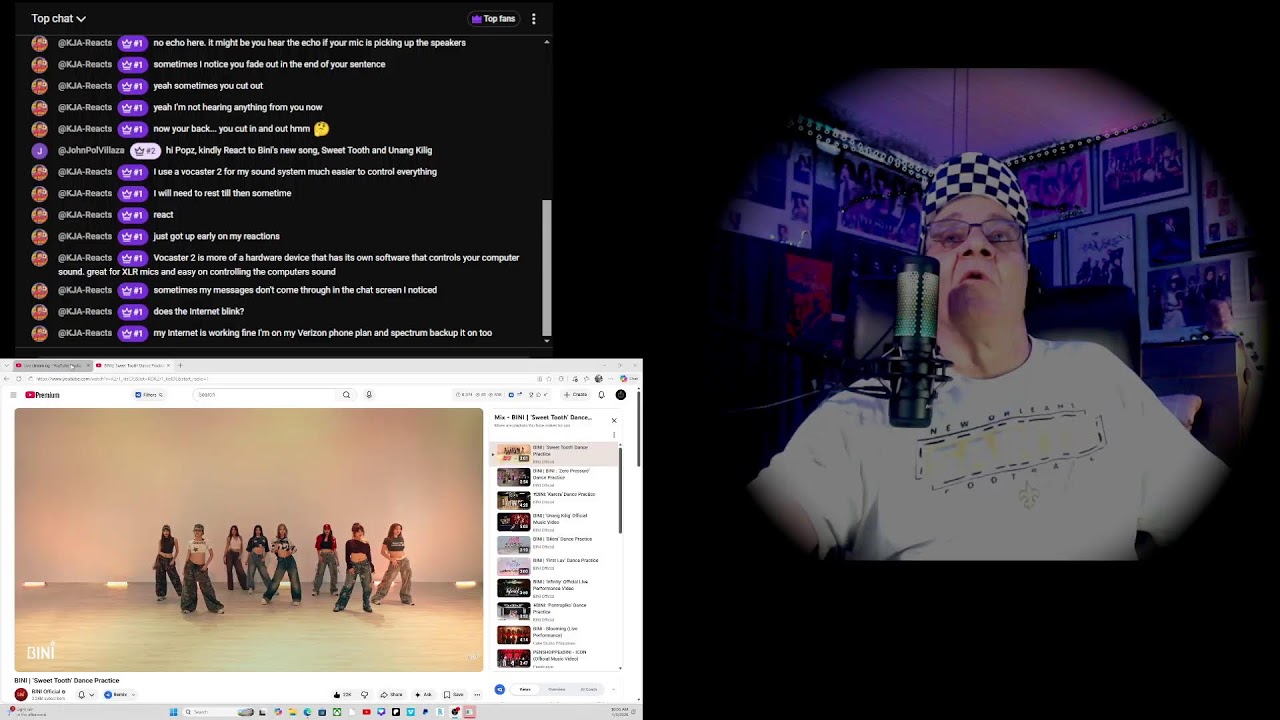1280x720 pixels.
Task: Open Windows Start menu
Action: (173, 712)
